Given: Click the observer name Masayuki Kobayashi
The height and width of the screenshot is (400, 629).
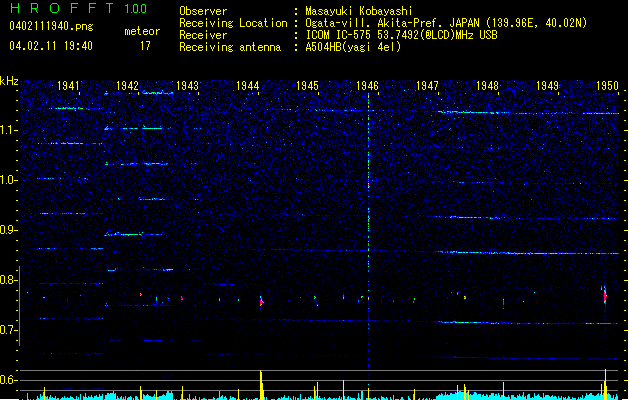Looking at the screenshot, I should tap(359, 11).
